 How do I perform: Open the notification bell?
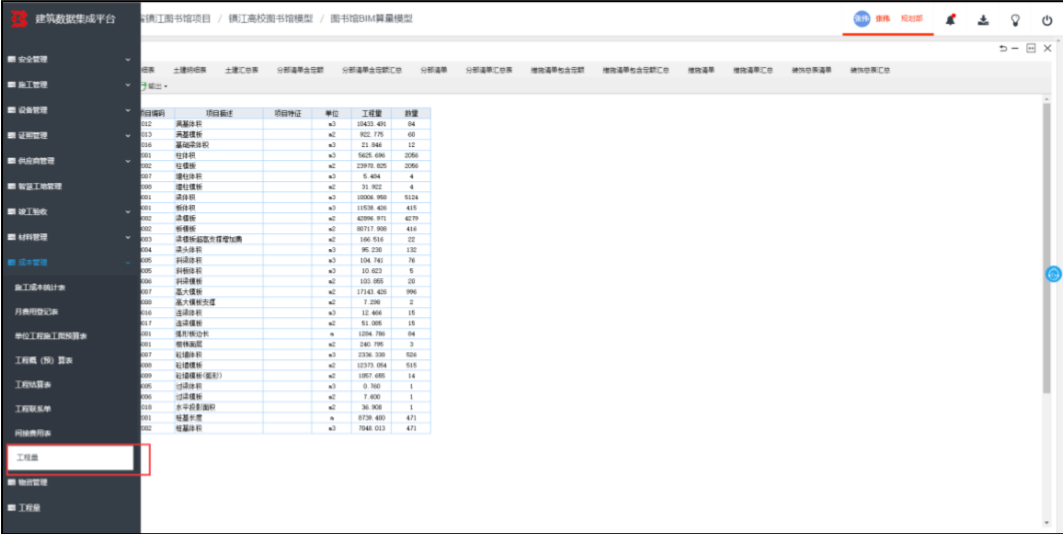(x=950, y=20)
